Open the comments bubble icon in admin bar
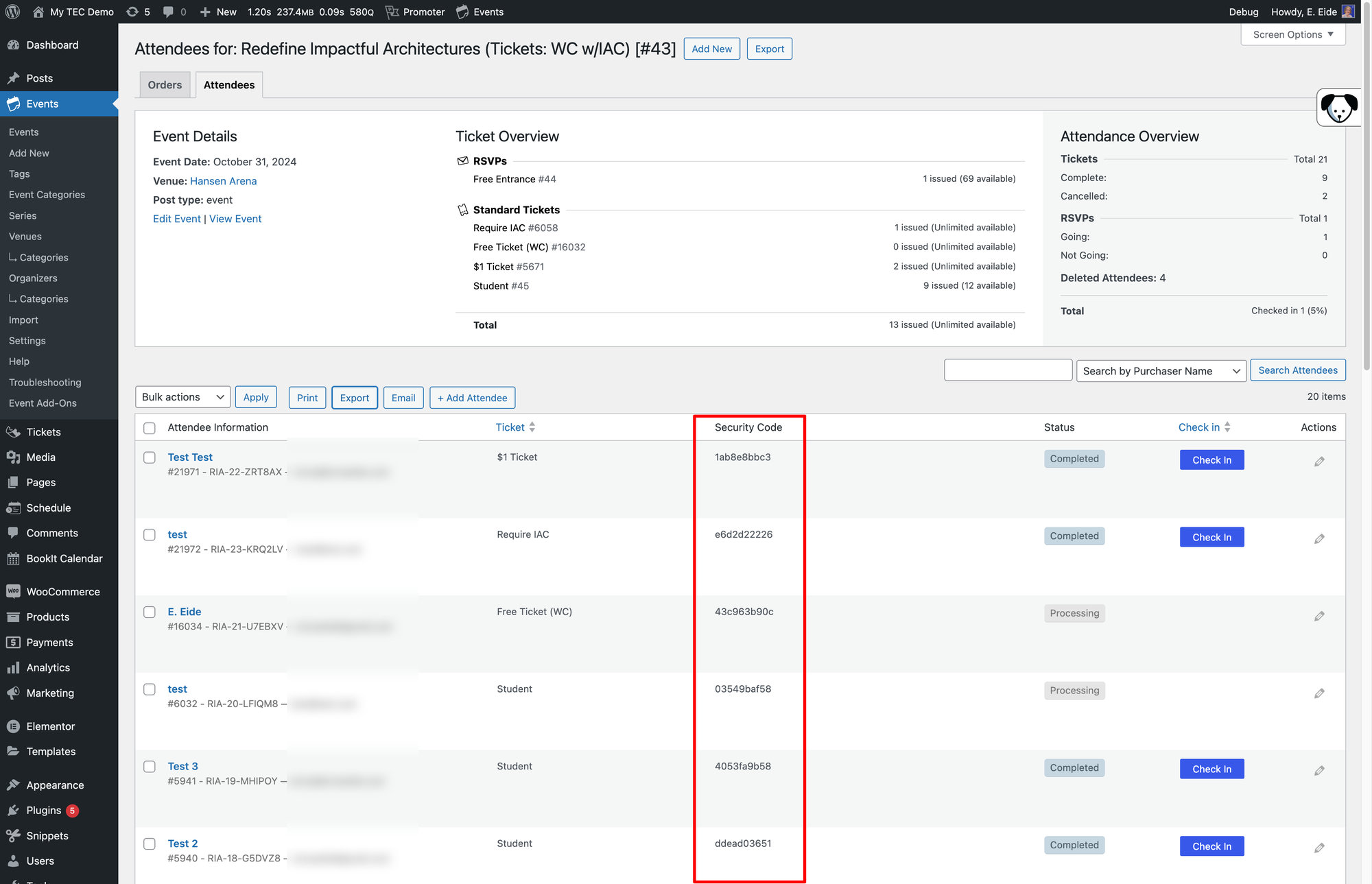The height and width of the screenshot is (884, 1372). point(168,12)
